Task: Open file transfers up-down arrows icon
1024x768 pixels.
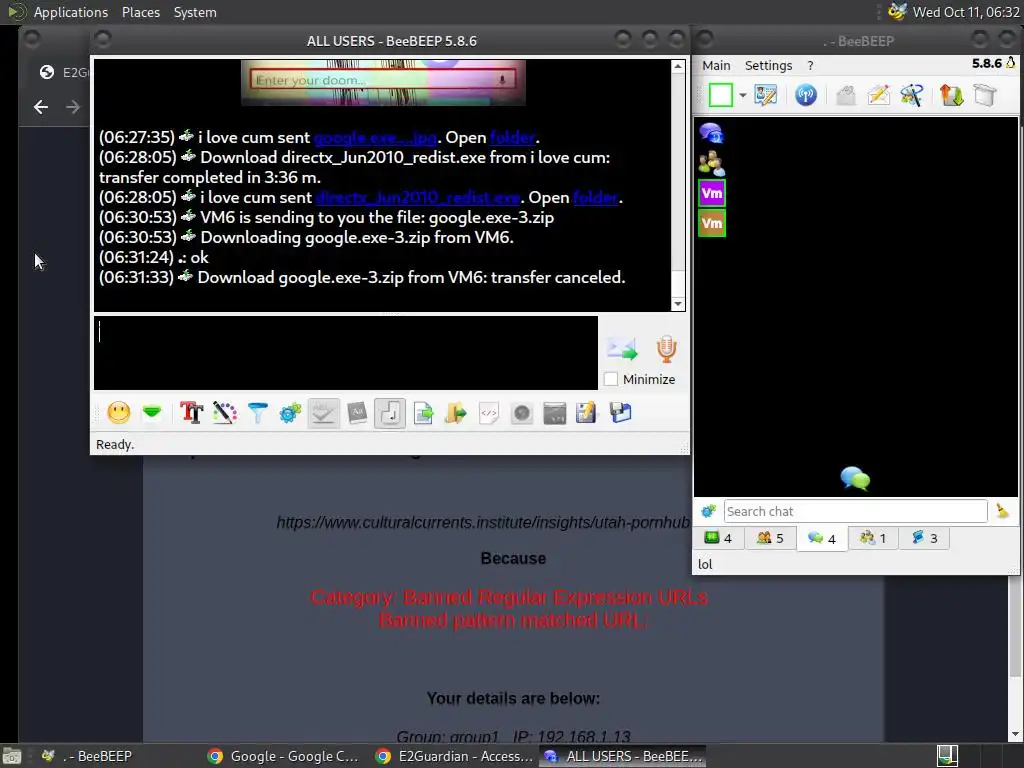Action: pos(952,95)
